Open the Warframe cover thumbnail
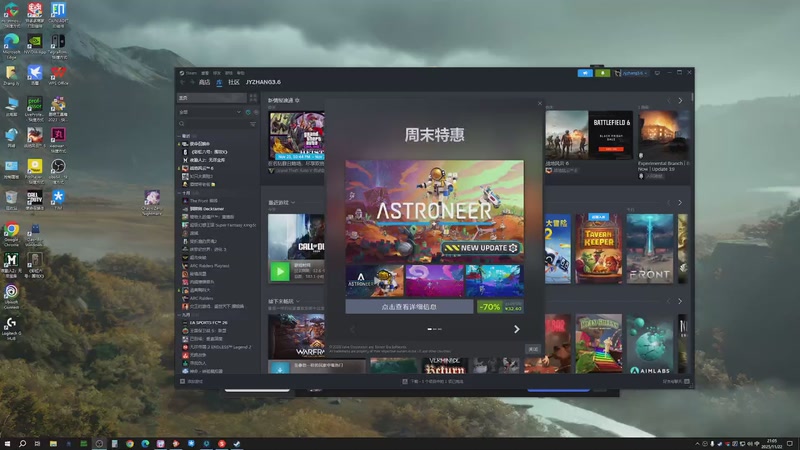Viewport: 800px width, 450px height. tap(296, 336)
